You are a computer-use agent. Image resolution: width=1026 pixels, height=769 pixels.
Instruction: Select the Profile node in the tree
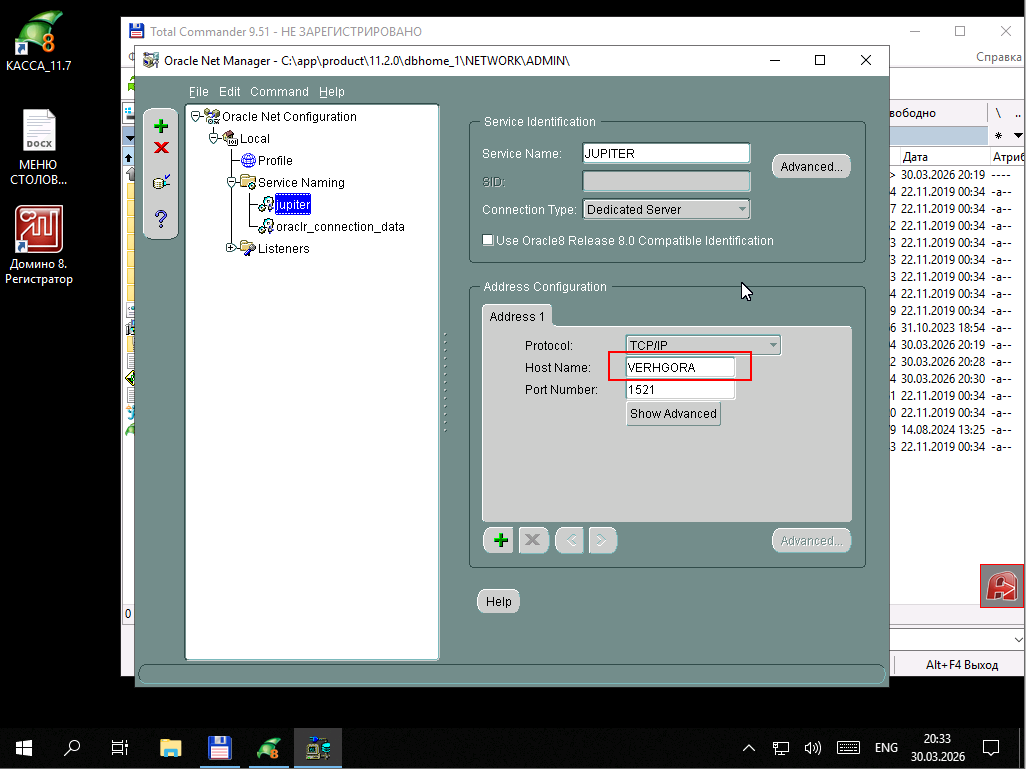pos(275,161)
